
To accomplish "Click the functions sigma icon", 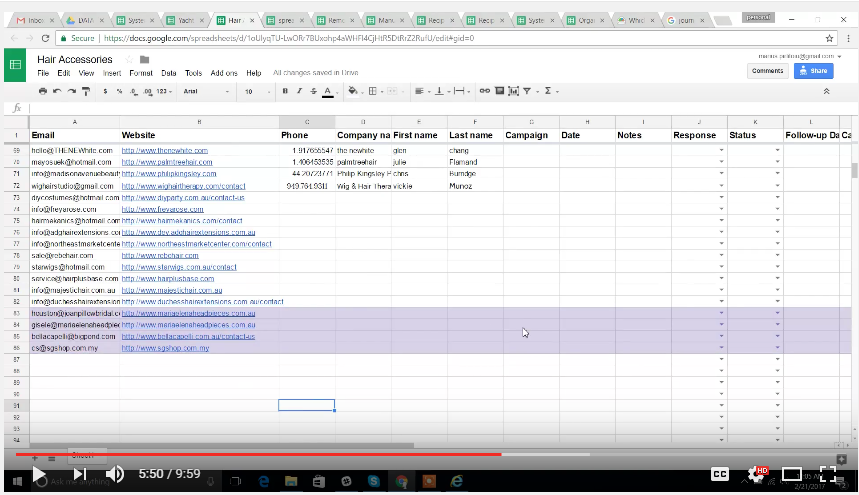I will point(548,91).
